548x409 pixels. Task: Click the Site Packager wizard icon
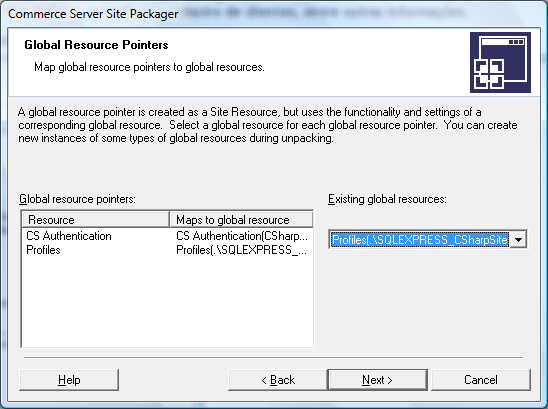[x=500, y=62]
